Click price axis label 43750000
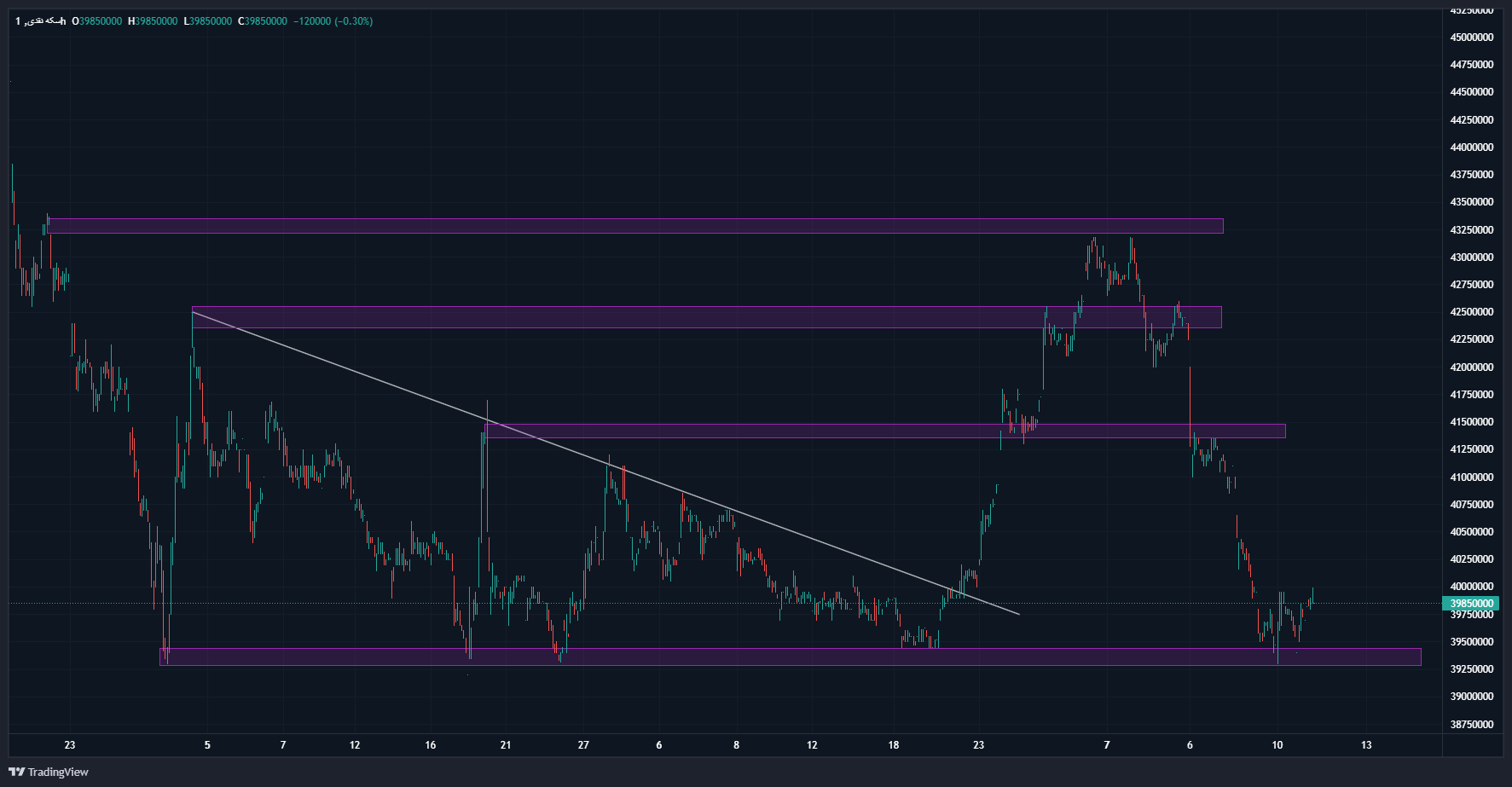Screen dimensions: 1512x787 (x=1472, y=175)
